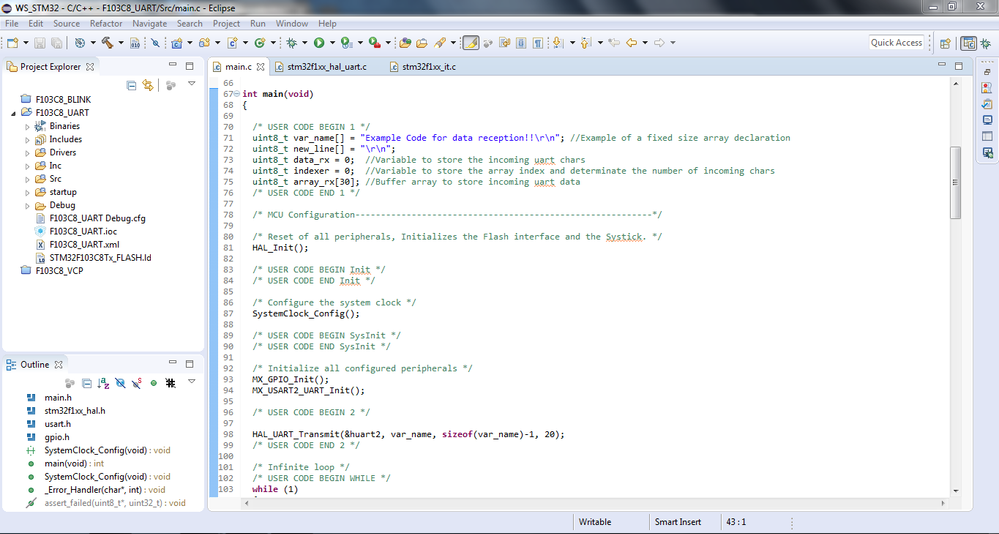Toggle Hide Static Members in Outline
The image size is (999, 534).
tap(136, 383)
